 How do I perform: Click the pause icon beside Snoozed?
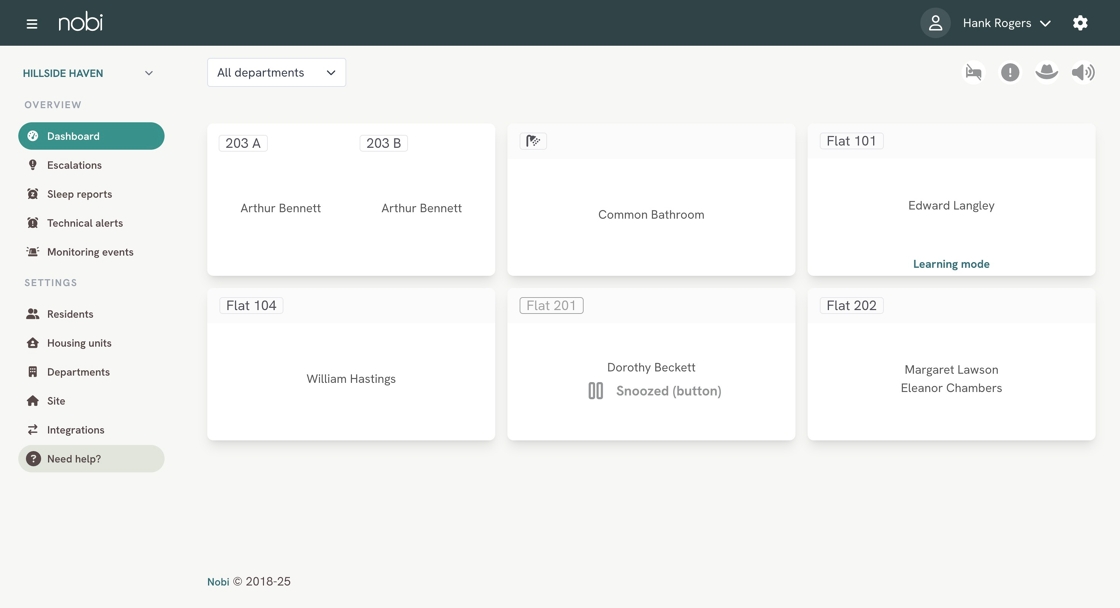click(x=596, y=391)
